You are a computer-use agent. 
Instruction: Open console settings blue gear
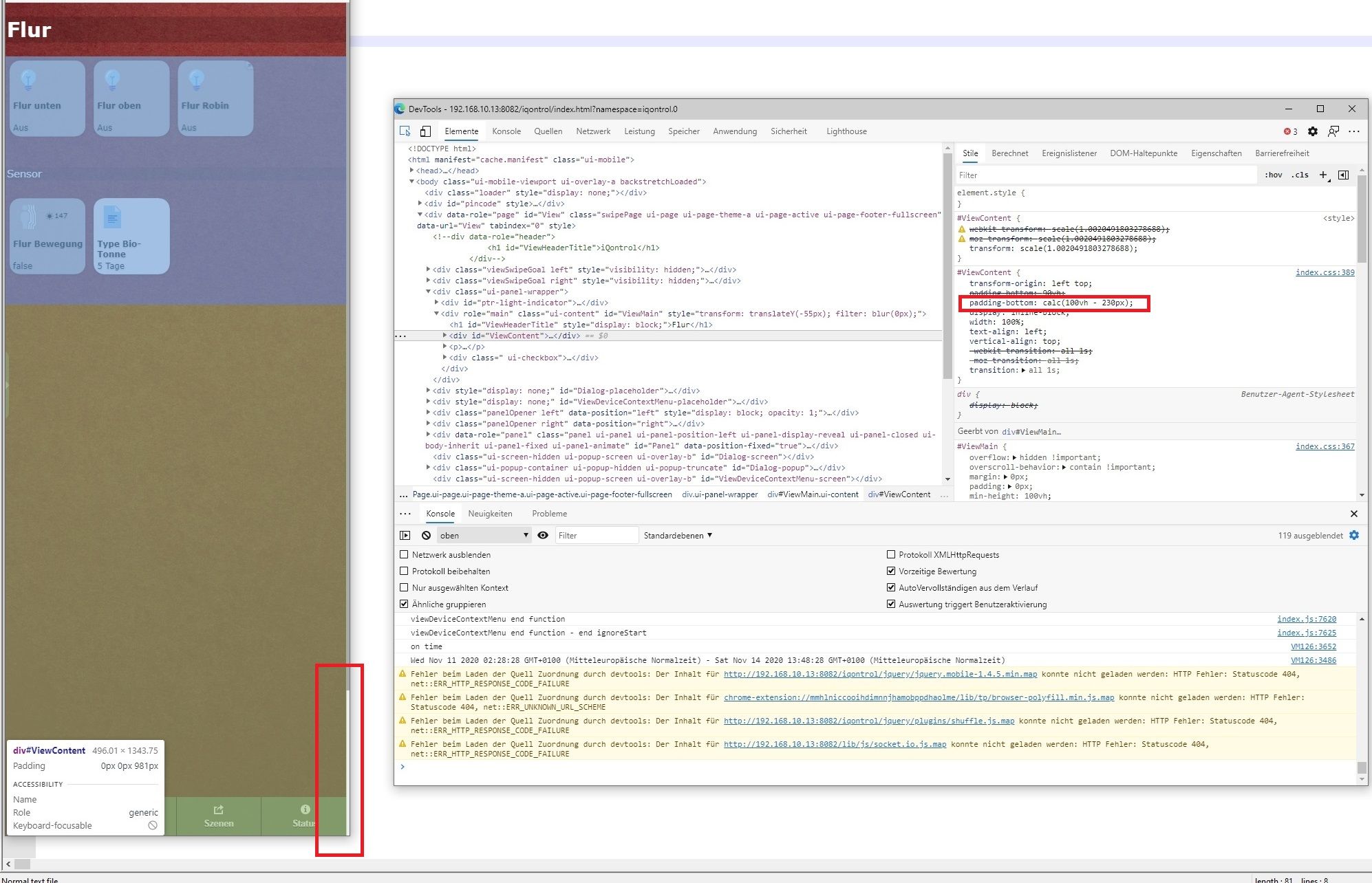[x=1354, y=535]
